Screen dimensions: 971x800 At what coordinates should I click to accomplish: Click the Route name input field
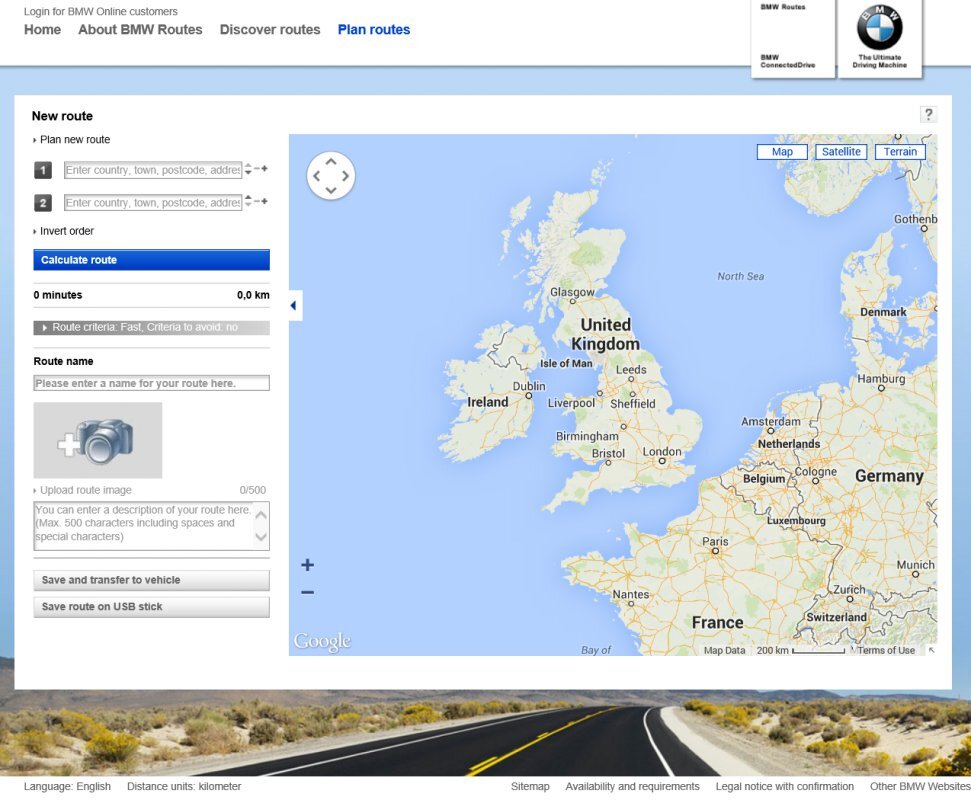pyautogui.click(x=151, y=383)
